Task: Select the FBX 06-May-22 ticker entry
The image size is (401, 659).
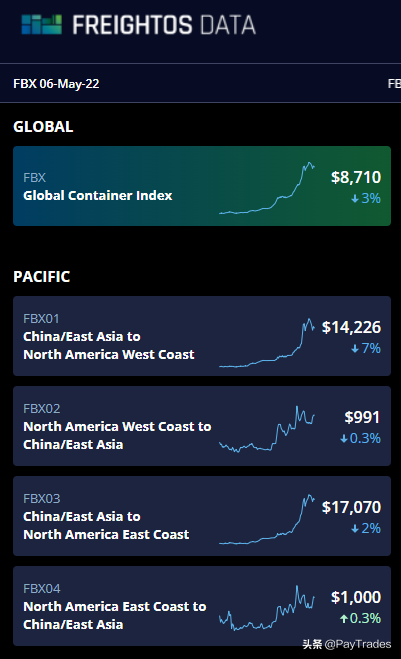Action: tap(56, 84)
